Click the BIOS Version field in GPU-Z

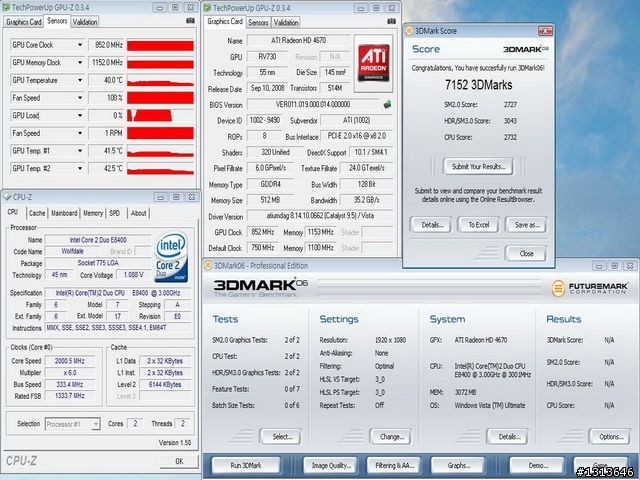pyautogui.click(x=313, y=104)
